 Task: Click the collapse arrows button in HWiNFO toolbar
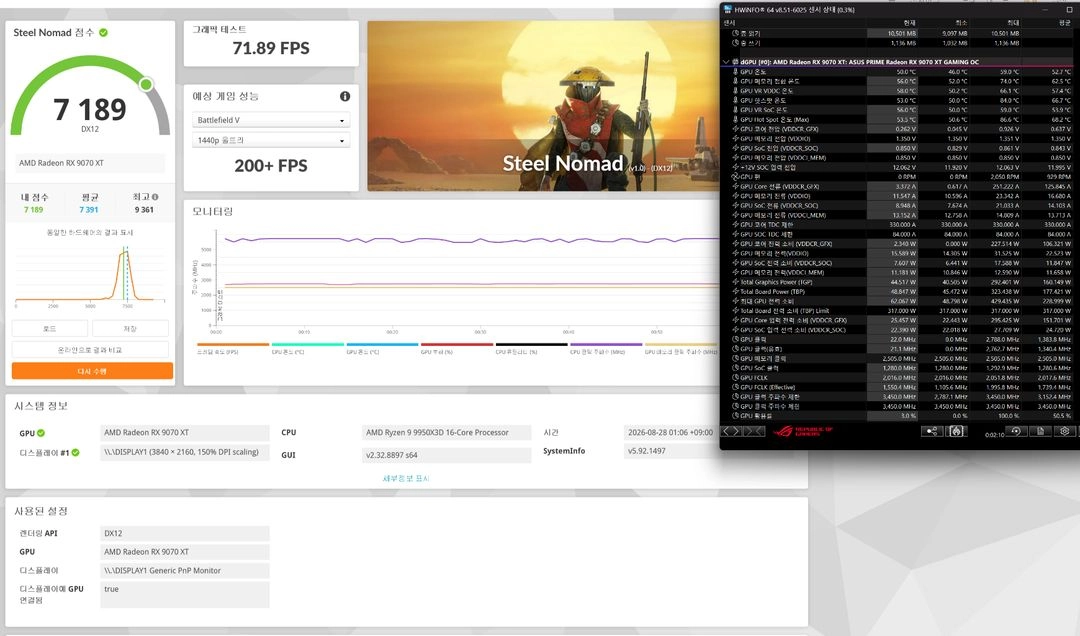(754, 431)
